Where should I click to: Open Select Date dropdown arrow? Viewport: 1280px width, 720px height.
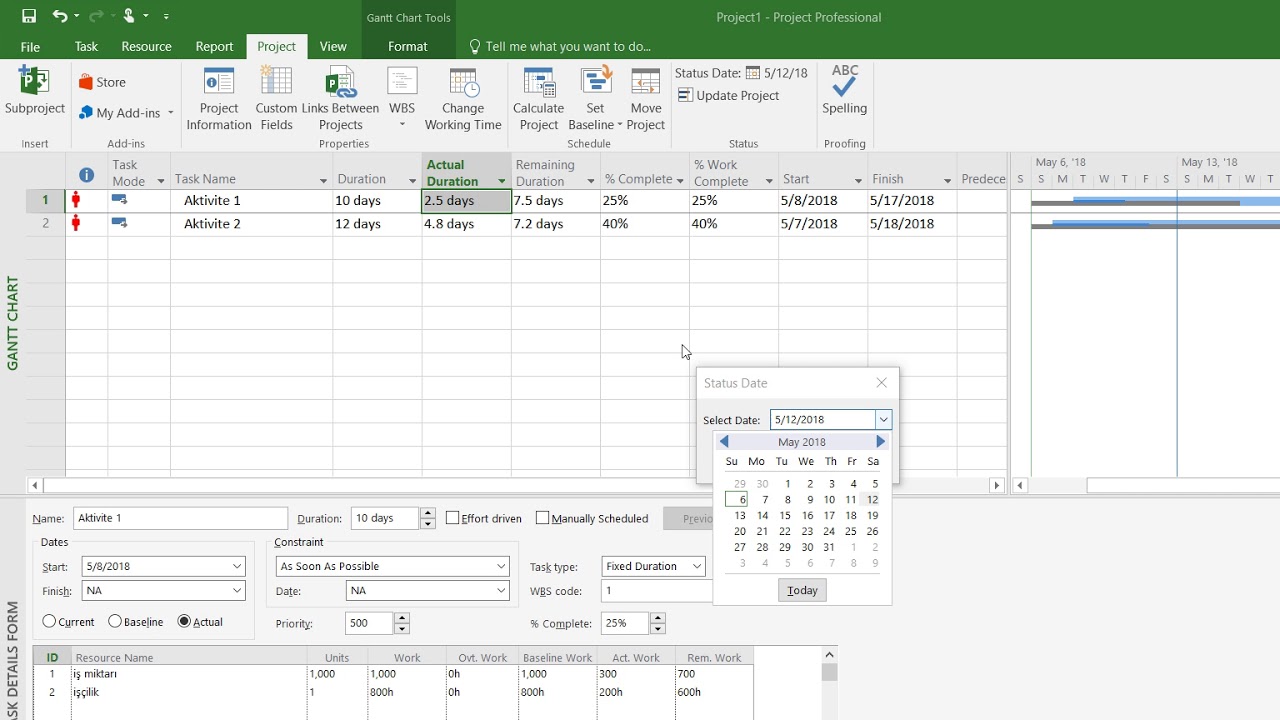pos(883,420)
